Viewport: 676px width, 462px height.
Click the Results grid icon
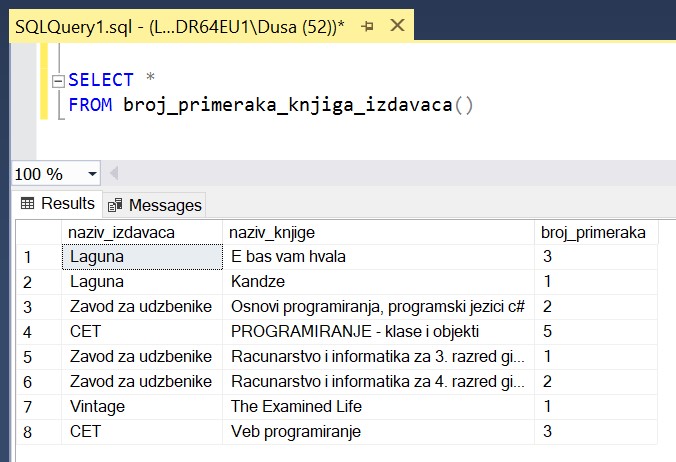[27, 204]
